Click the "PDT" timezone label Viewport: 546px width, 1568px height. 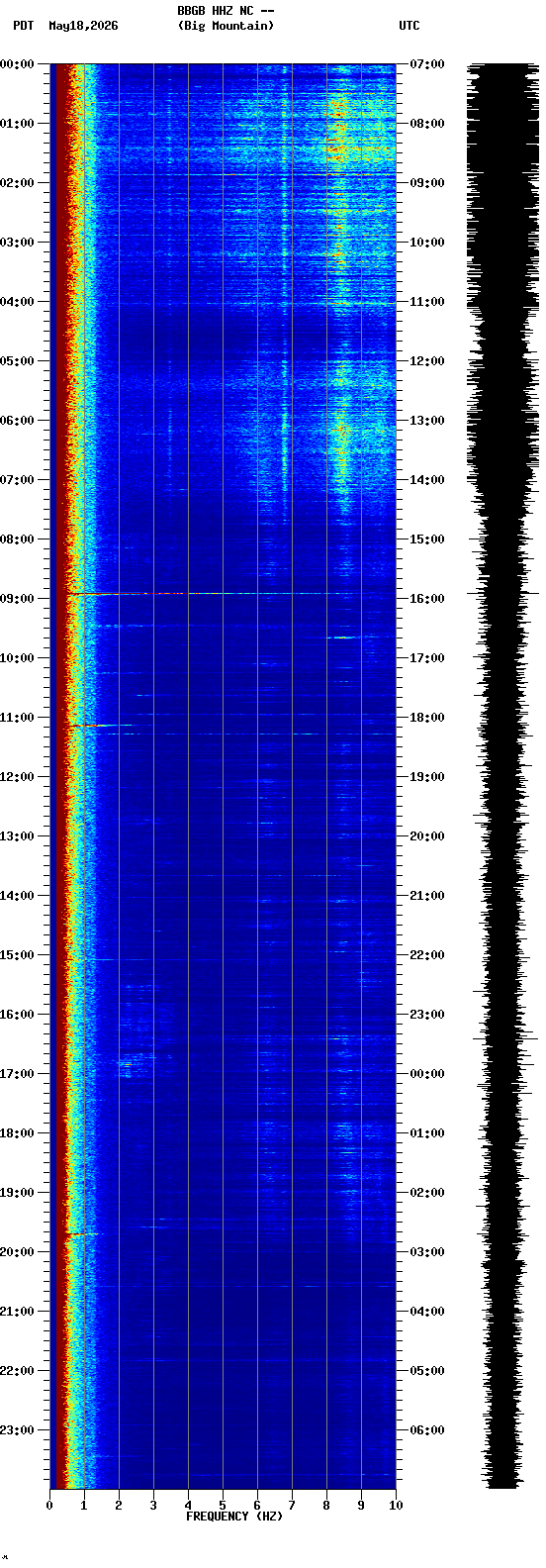tap(23, 26)
